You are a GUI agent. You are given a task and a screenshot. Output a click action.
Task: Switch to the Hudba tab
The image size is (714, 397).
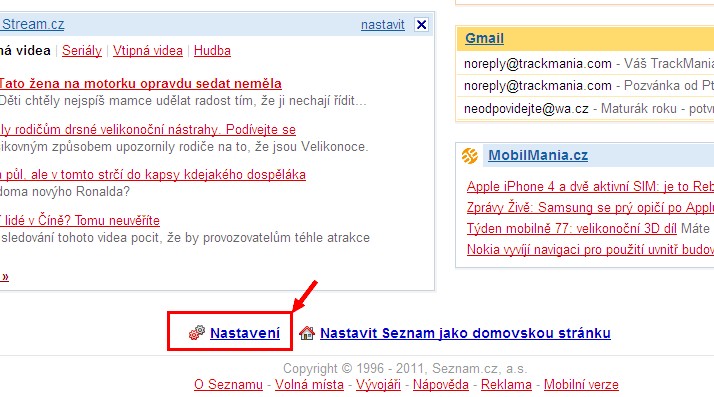(212, 51)
